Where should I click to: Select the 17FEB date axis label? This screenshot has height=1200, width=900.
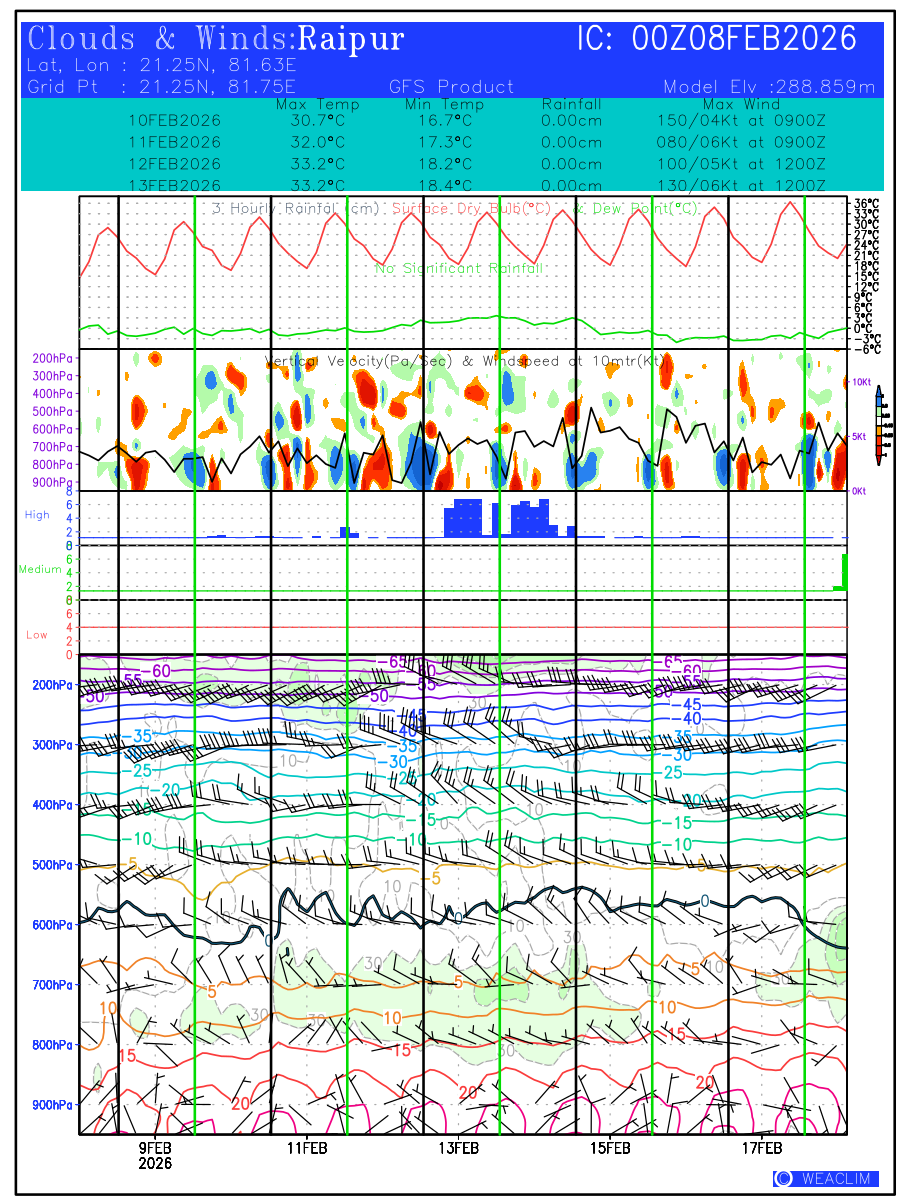pos(761,1148)
